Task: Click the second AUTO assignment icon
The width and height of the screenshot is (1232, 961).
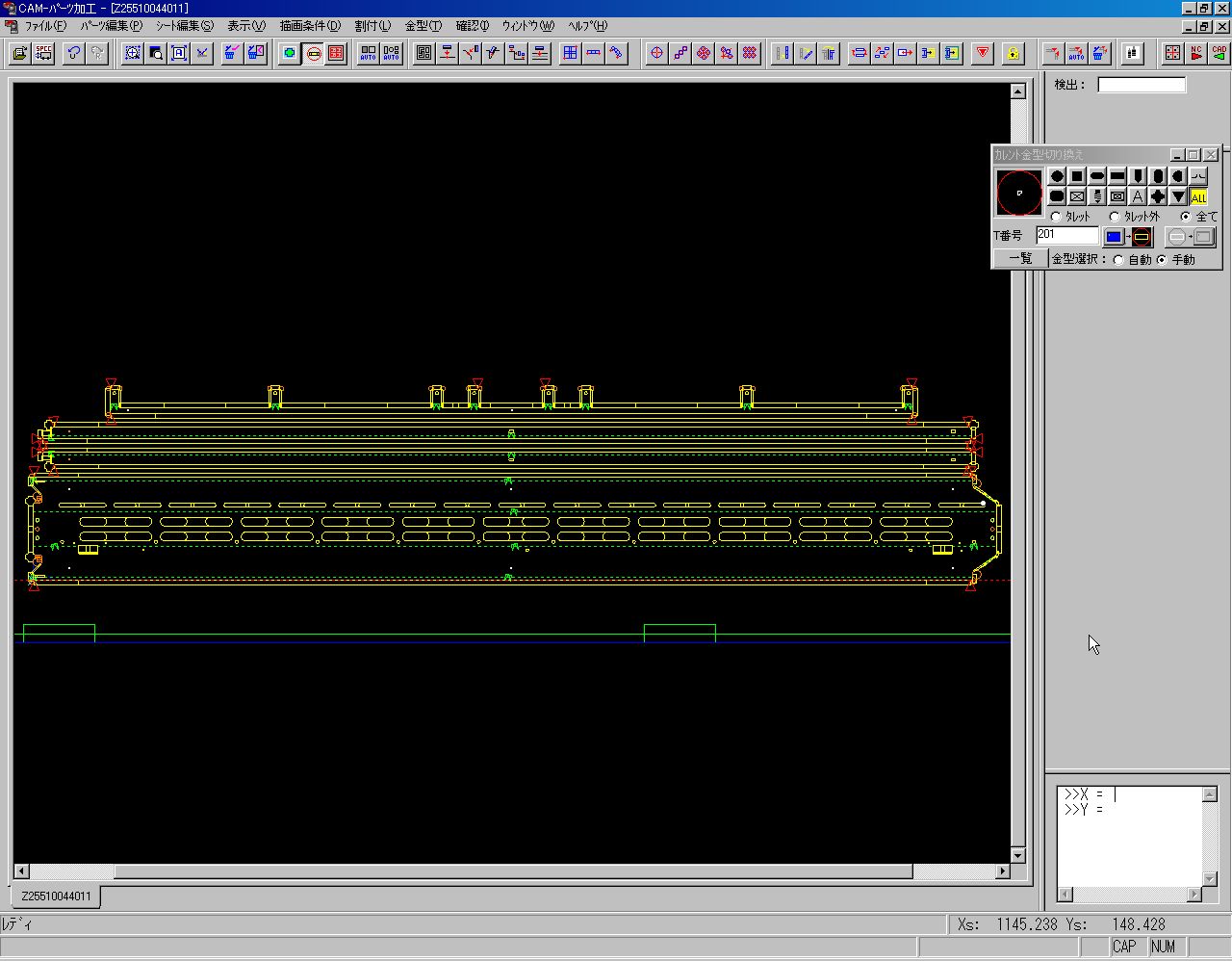Action: [x=392, y=53]
